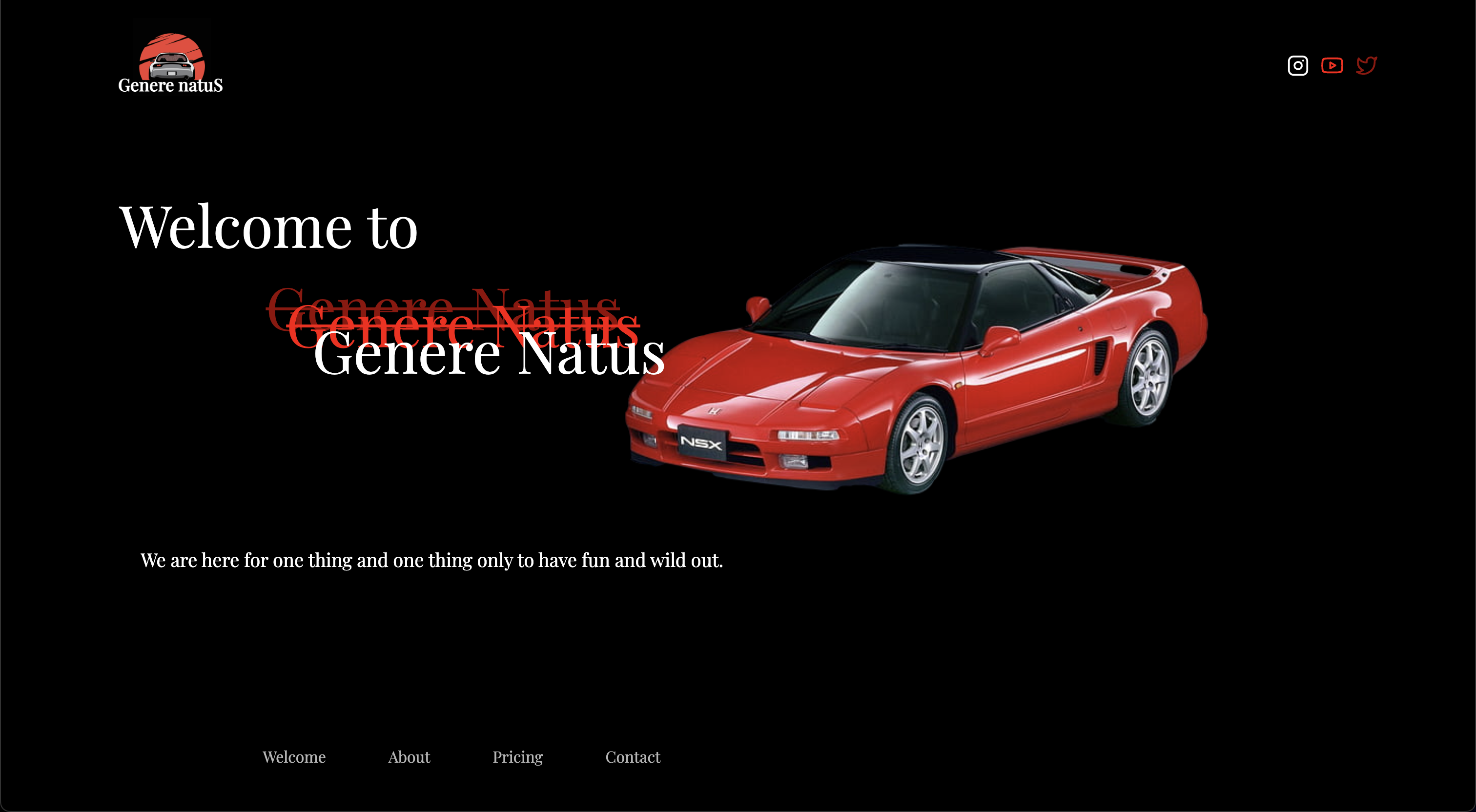Click the 'Genere natuS' logo text
1476x812 pixels.
click(x=170, y=85)
